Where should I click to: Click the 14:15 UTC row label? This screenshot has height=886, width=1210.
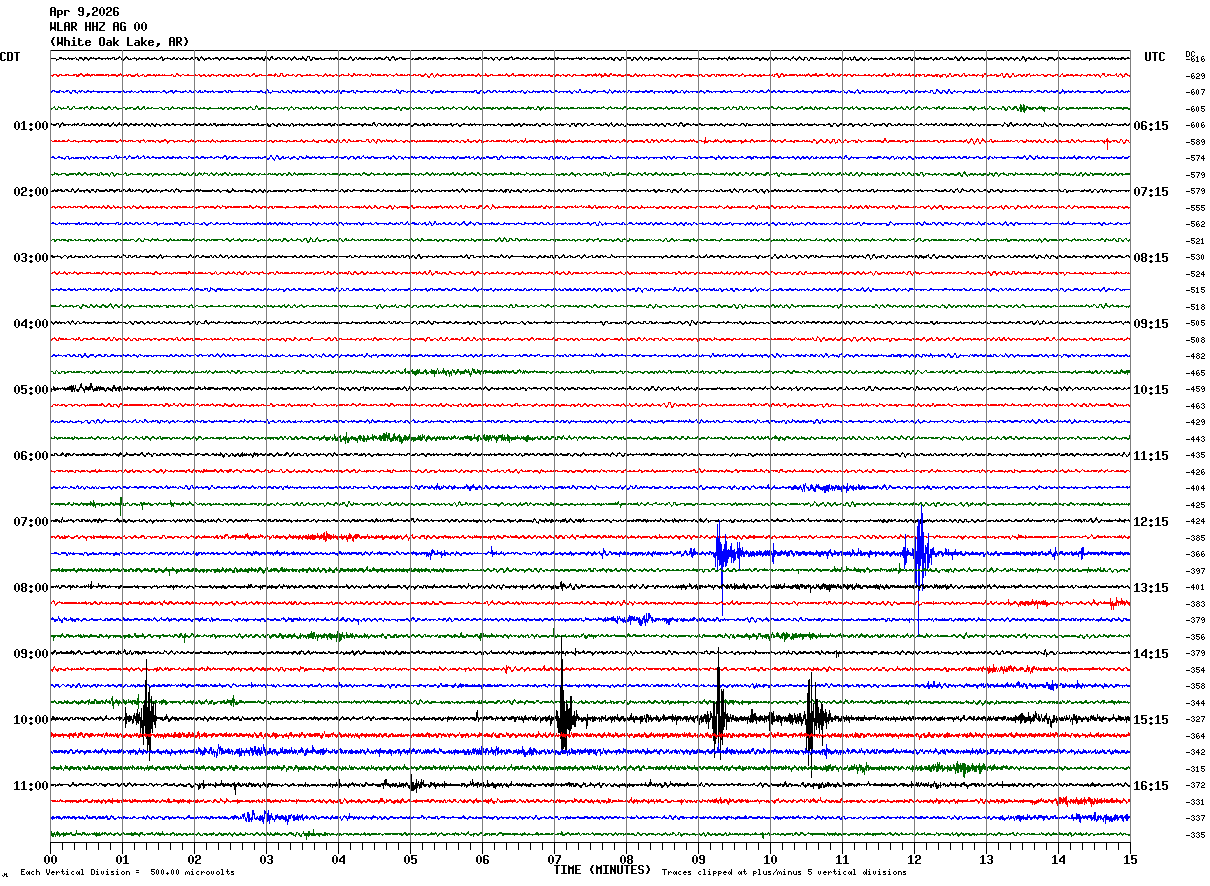point(1151,654)
